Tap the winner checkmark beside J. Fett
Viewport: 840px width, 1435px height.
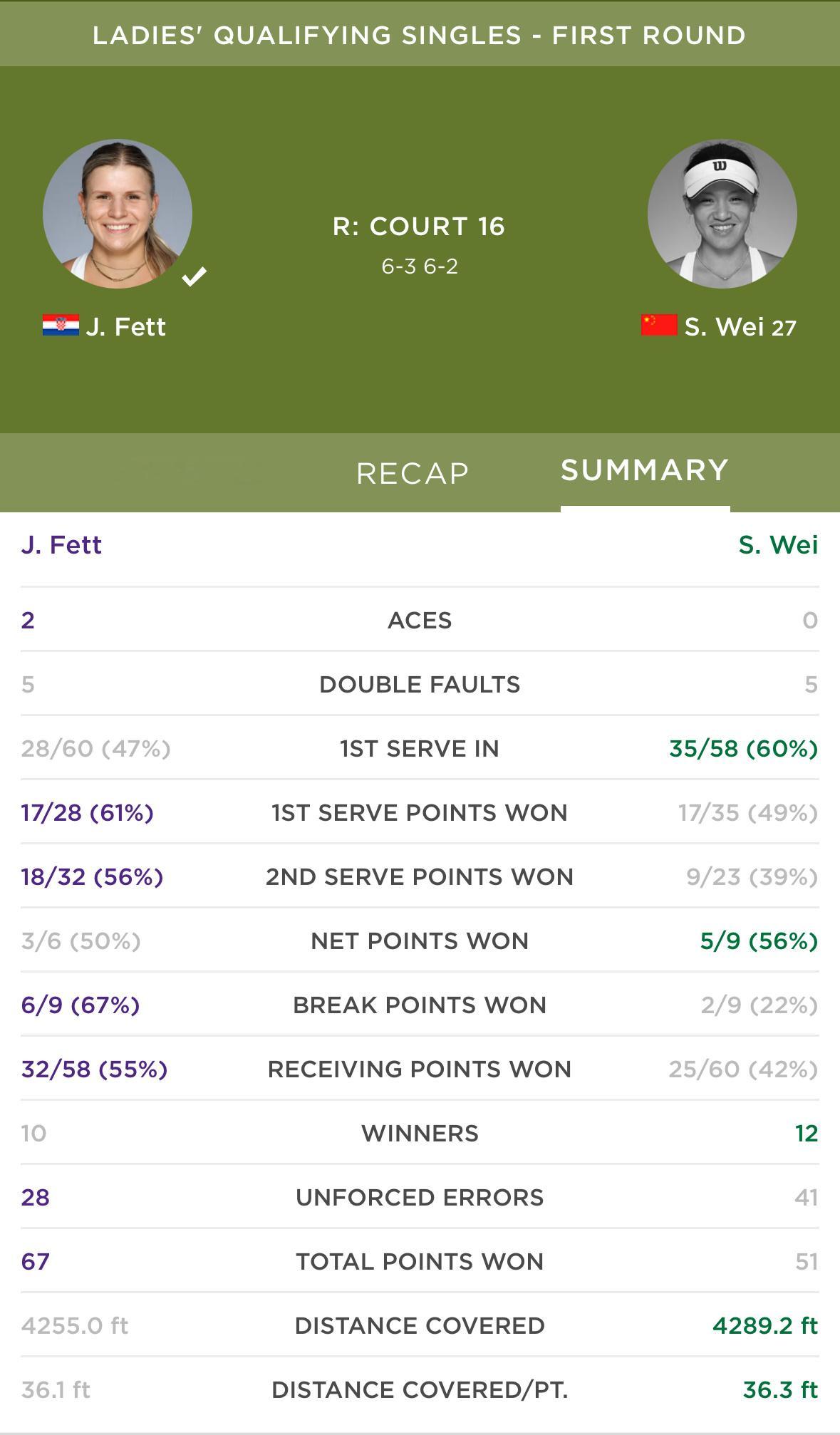(194, 276)
